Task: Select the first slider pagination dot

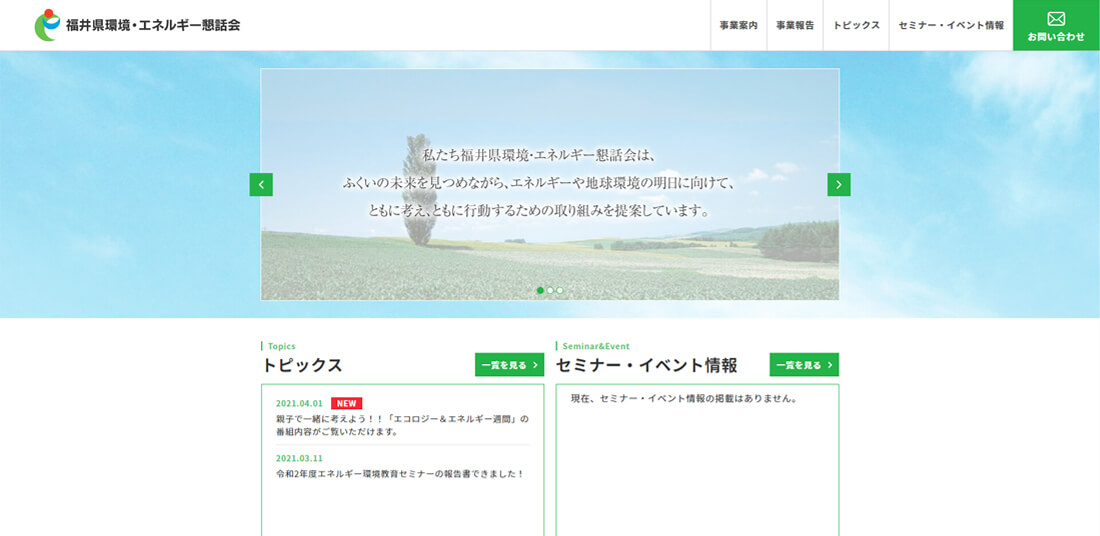Action: coord(540,290)
